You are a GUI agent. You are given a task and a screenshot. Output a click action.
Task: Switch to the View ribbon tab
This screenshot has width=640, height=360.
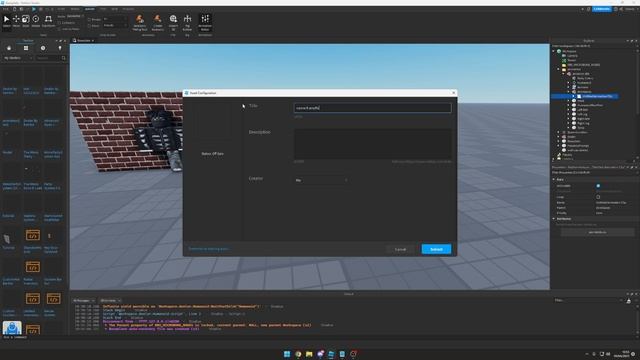tap(115, 9)
